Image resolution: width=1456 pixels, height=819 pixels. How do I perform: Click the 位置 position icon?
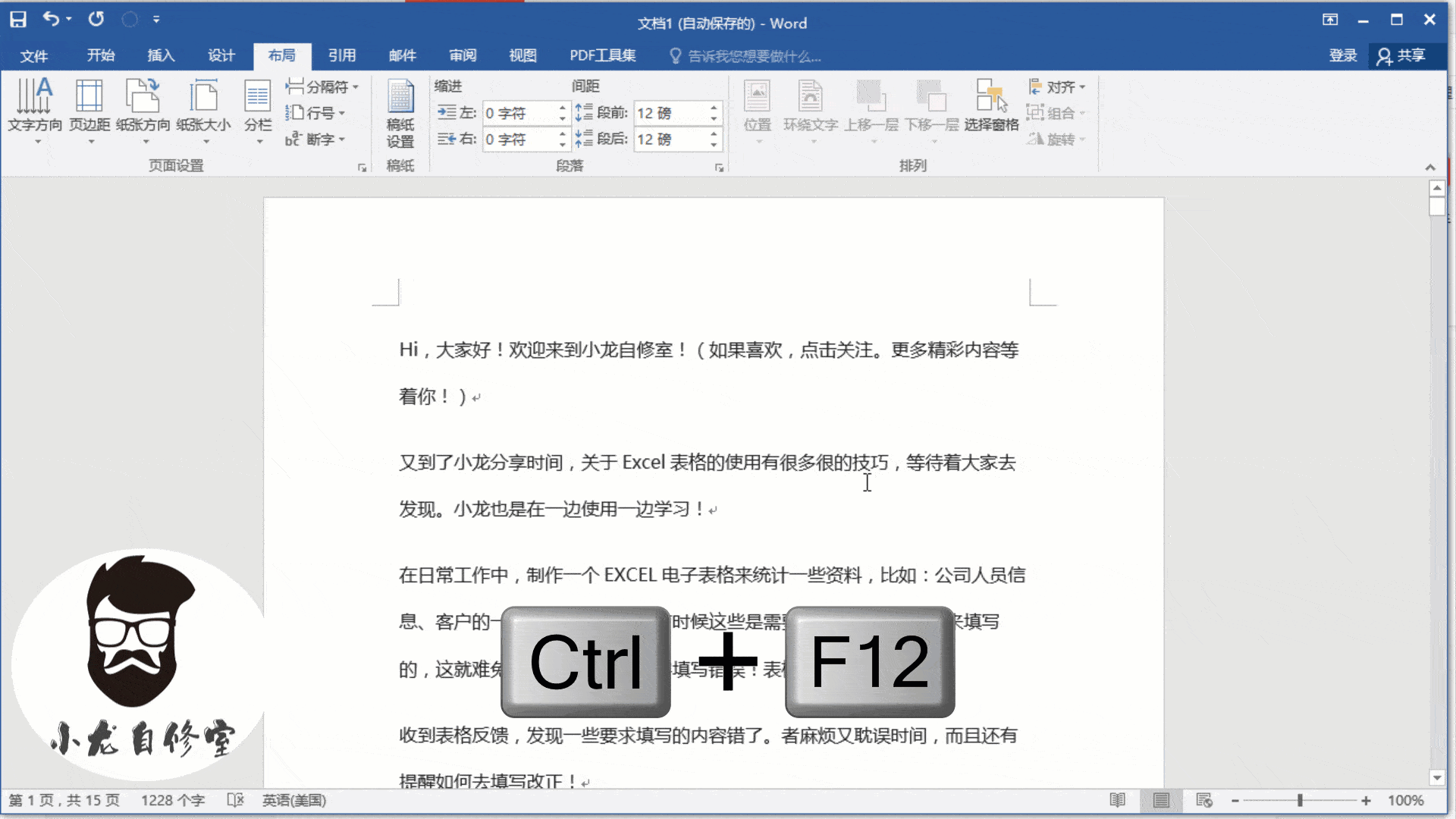tap(758, 111)
